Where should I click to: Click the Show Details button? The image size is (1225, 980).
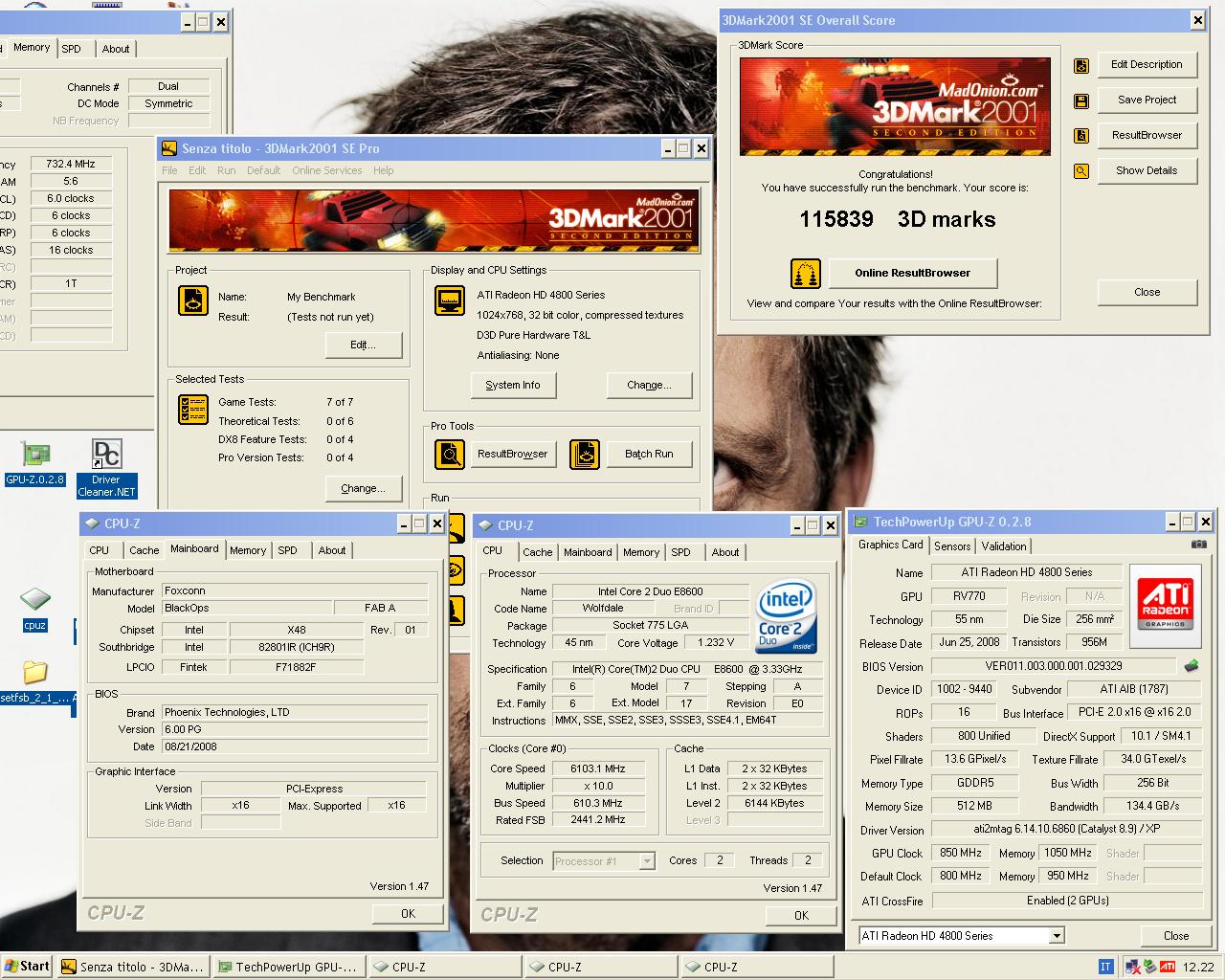point(1147,170)
